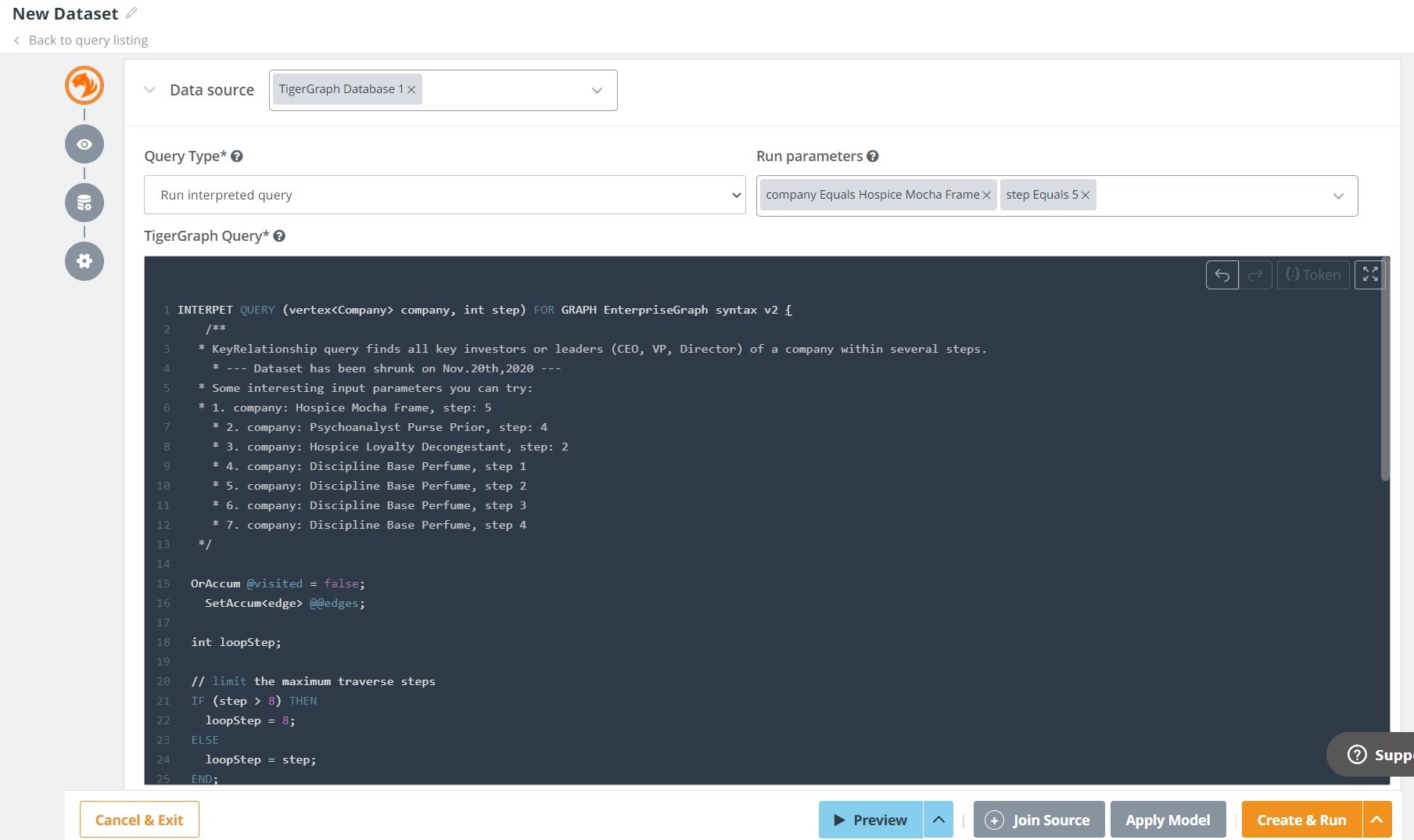This screenshot has width=1414, height=840.
Task: Open the settings gear step in the sidebar
Action: pos(84,260)
